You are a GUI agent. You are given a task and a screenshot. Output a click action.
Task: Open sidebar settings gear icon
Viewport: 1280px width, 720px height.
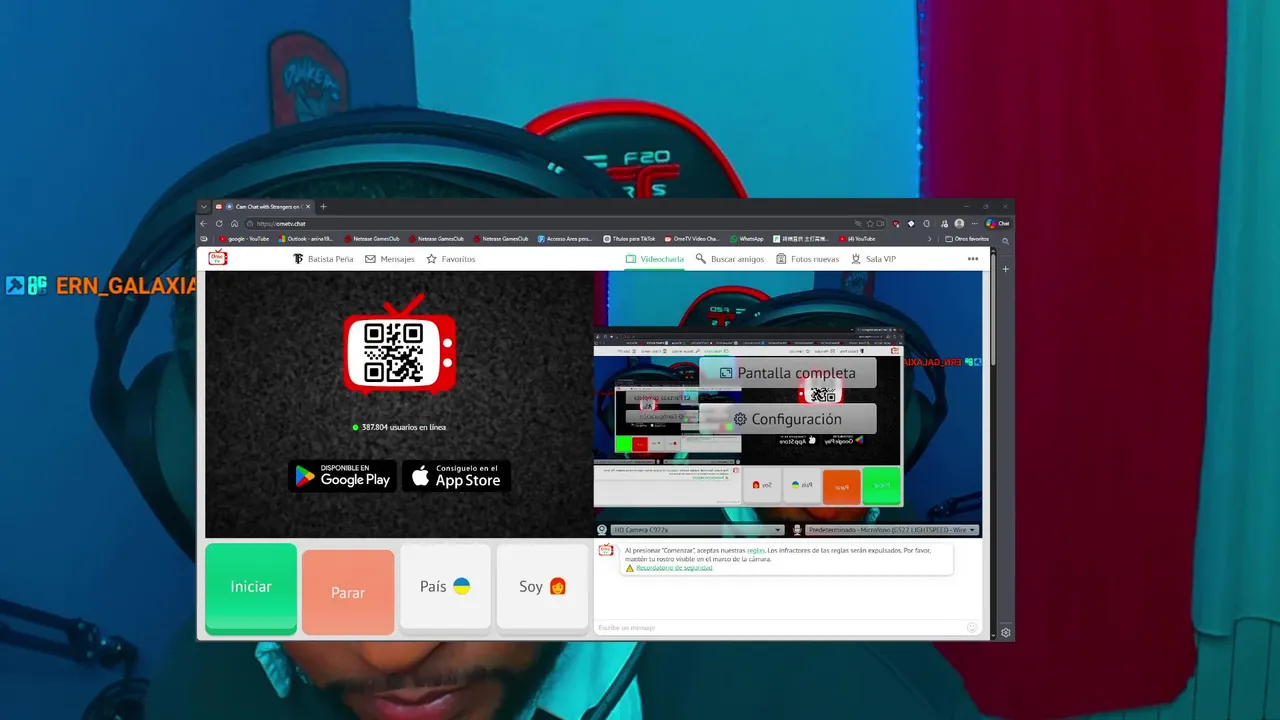pos(1006,633)
